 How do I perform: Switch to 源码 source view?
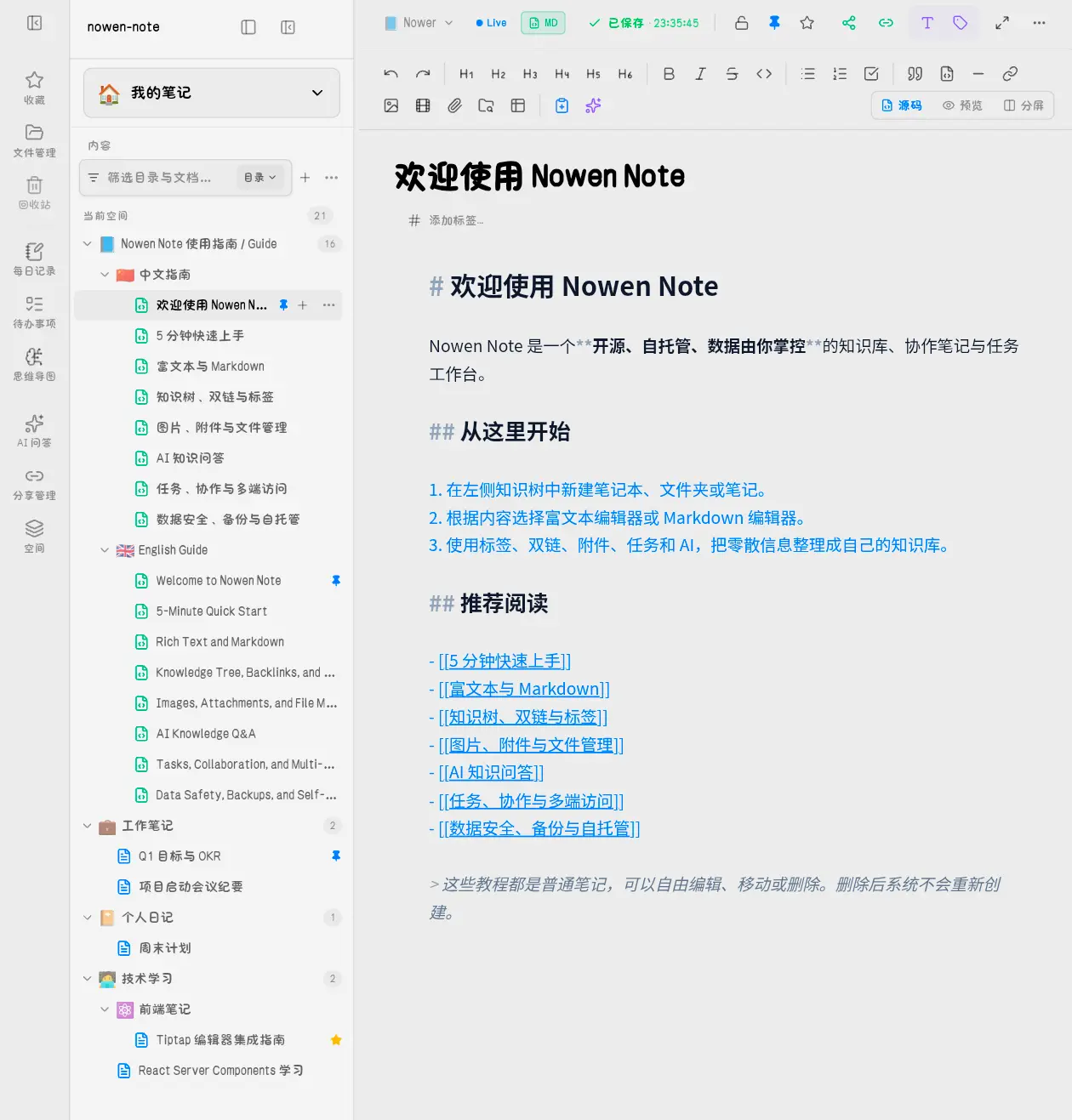(x=902, y=105)
